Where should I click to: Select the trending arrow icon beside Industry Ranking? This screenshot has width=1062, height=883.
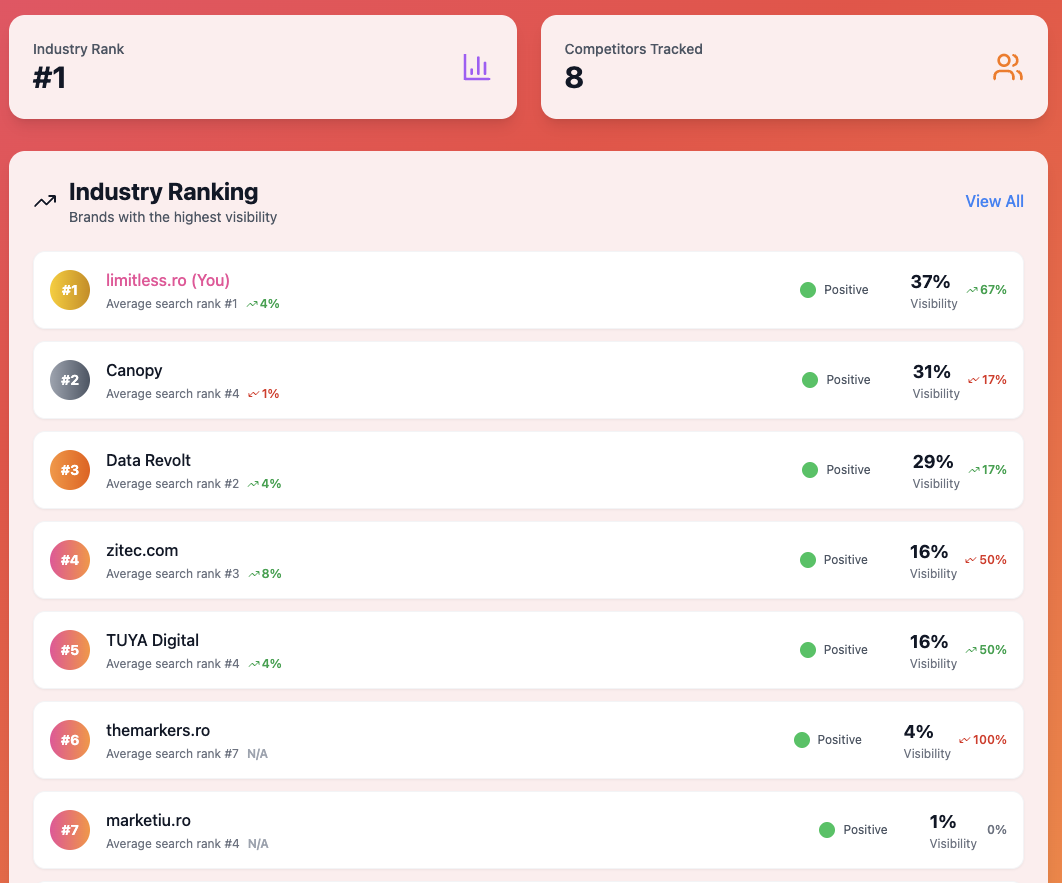[44, 200]
